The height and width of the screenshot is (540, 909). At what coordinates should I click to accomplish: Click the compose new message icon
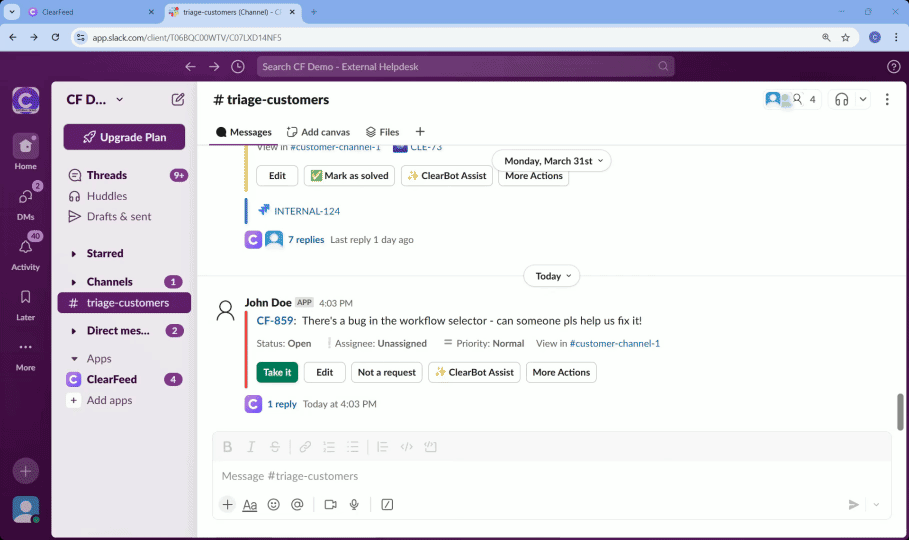178,99
